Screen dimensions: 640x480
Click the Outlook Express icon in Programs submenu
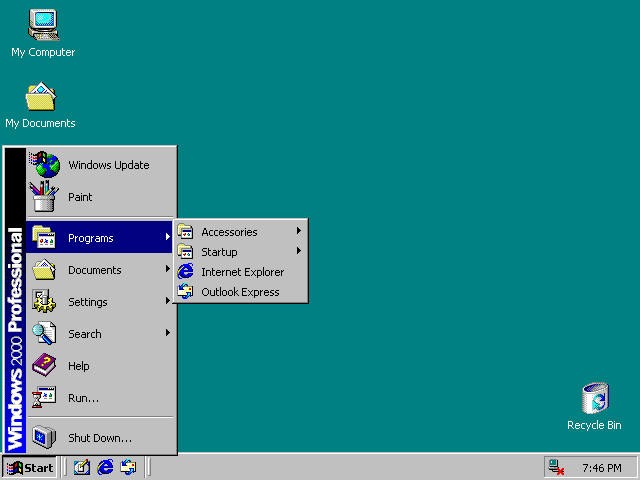tap(185, 291)
